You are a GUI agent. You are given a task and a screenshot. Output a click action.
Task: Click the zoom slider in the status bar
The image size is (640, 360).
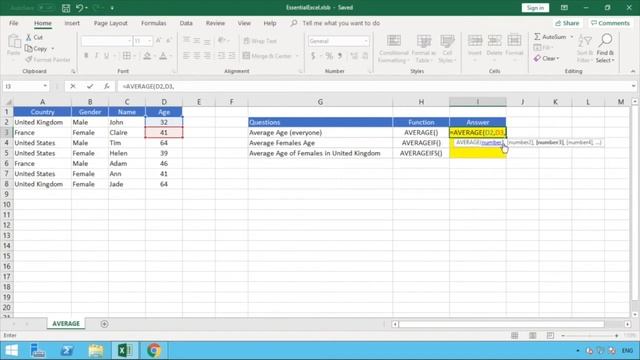tap(589, 336)
